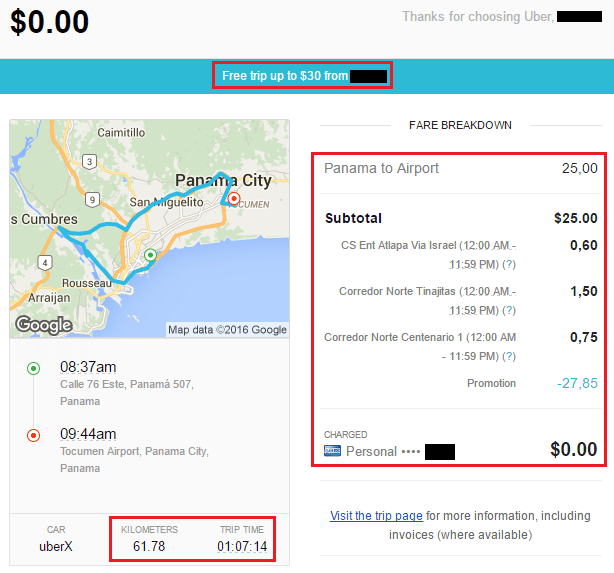Viewport: 614px width, 573px height.
Task: Click the red dropoff dot beside 09:44am
Action: 34,435
